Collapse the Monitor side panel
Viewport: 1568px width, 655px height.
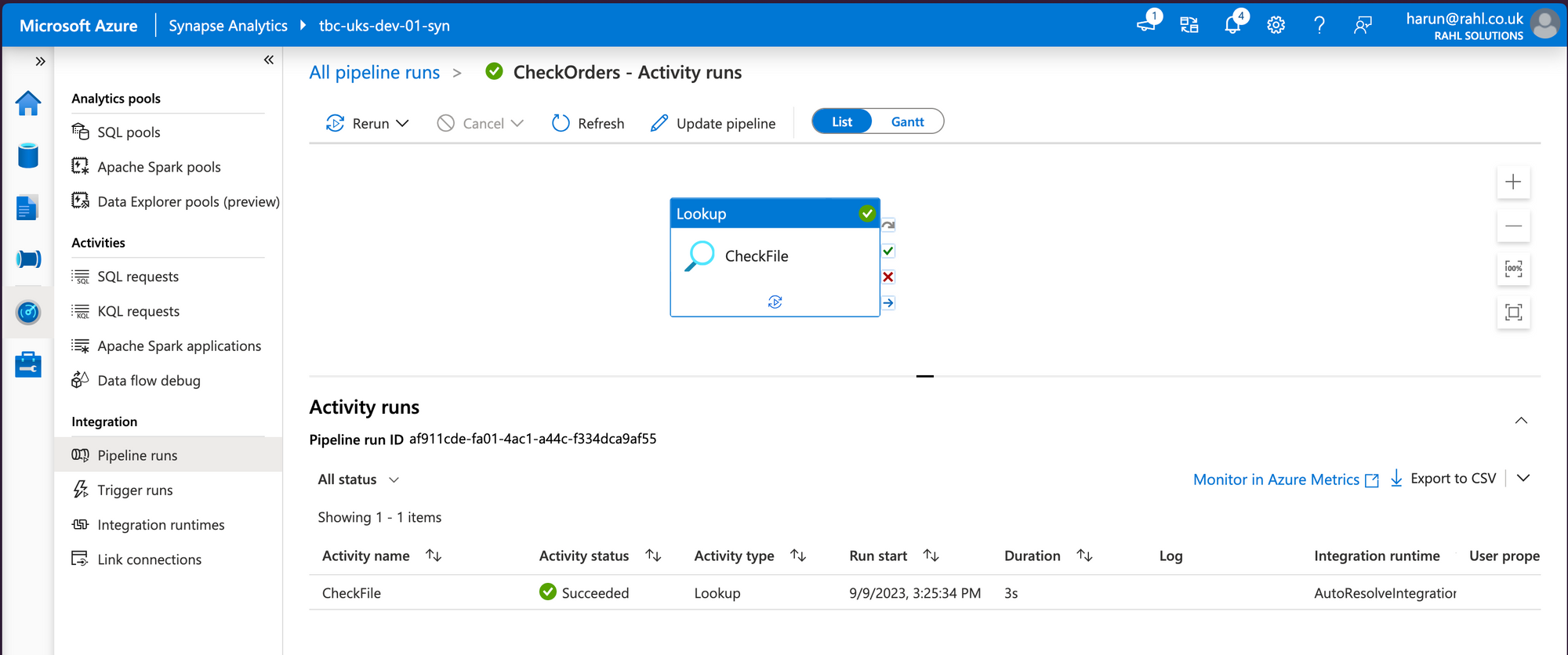tap(269, 60)
